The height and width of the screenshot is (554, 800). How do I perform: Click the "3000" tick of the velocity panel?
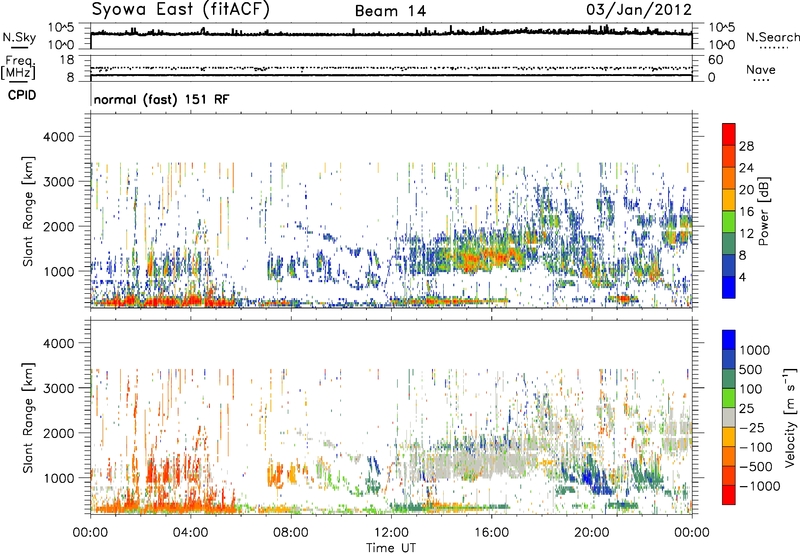point(58,388)
